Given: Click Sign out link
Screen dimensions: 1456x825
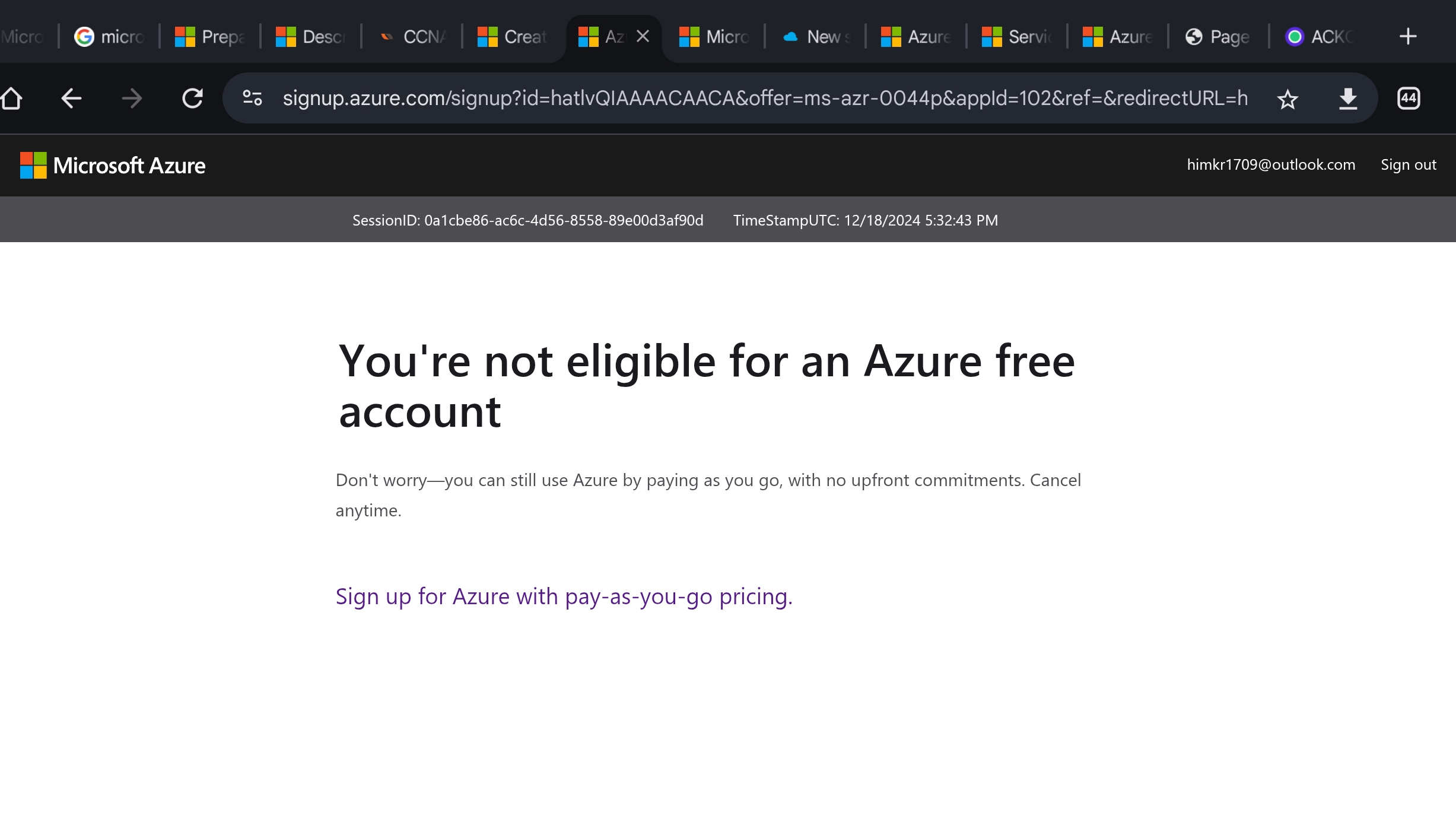Looking at the screenshot, I should (x=1408, y=165).
